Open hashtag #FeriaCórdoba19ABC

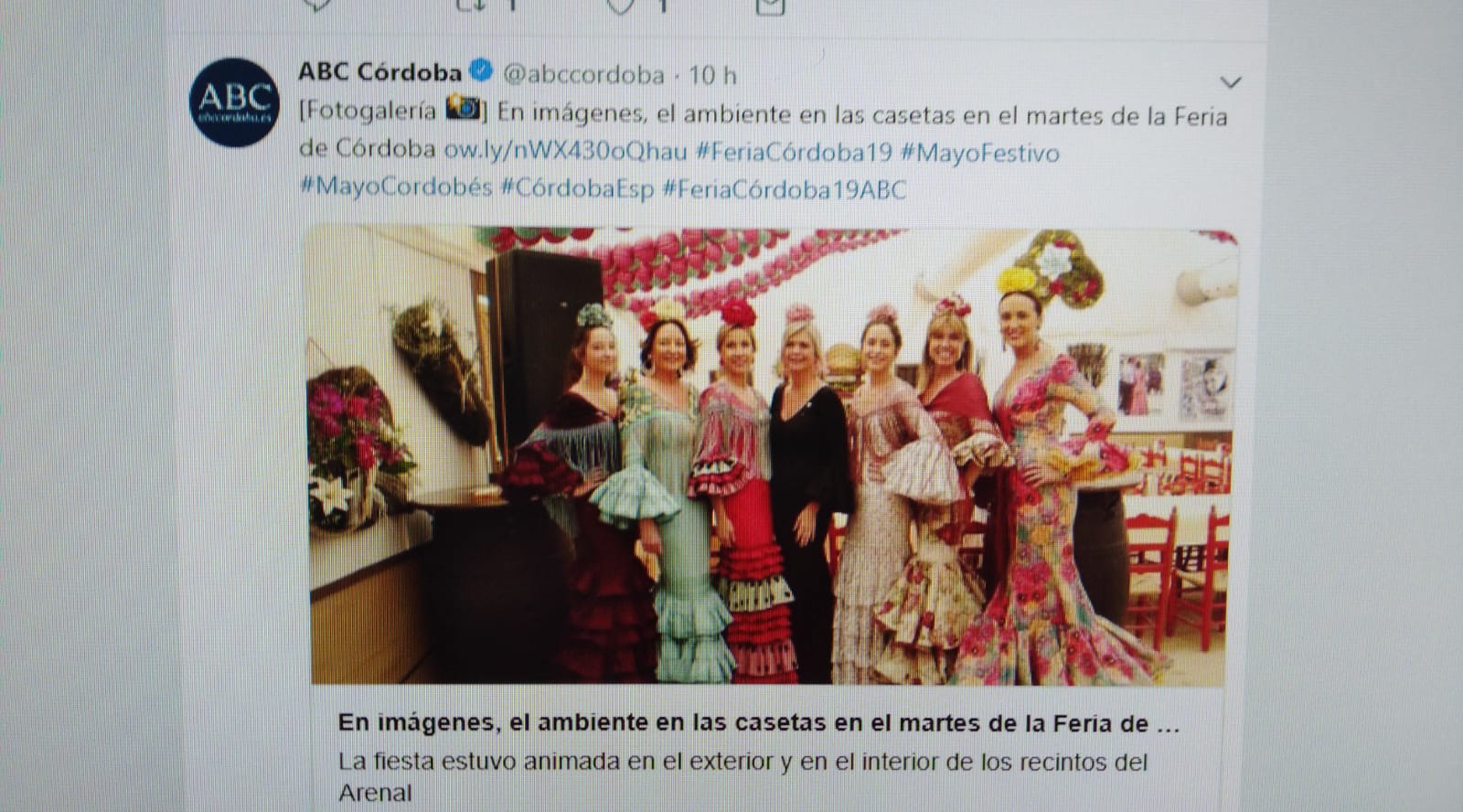pos(785,188)
